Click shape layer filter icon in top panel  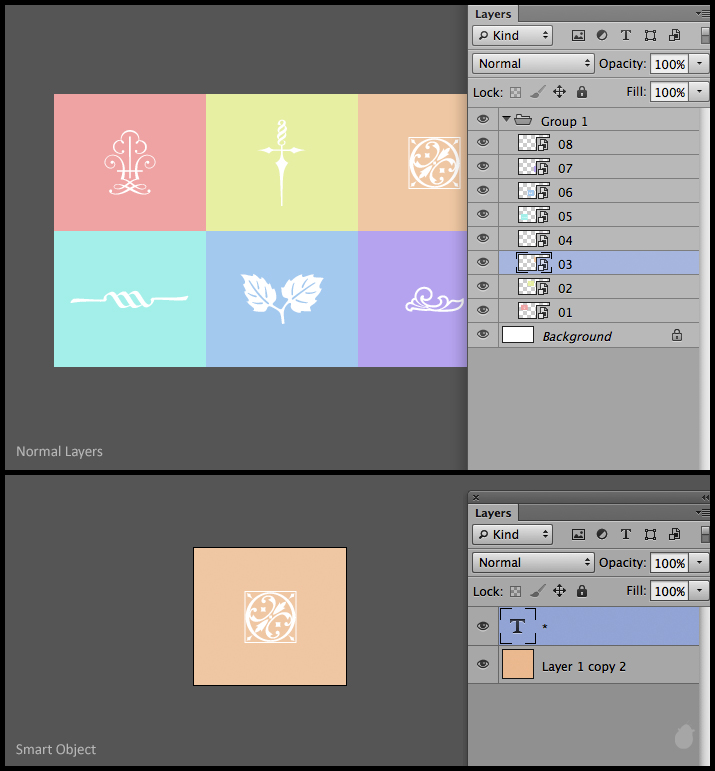(x=650, y=35)
